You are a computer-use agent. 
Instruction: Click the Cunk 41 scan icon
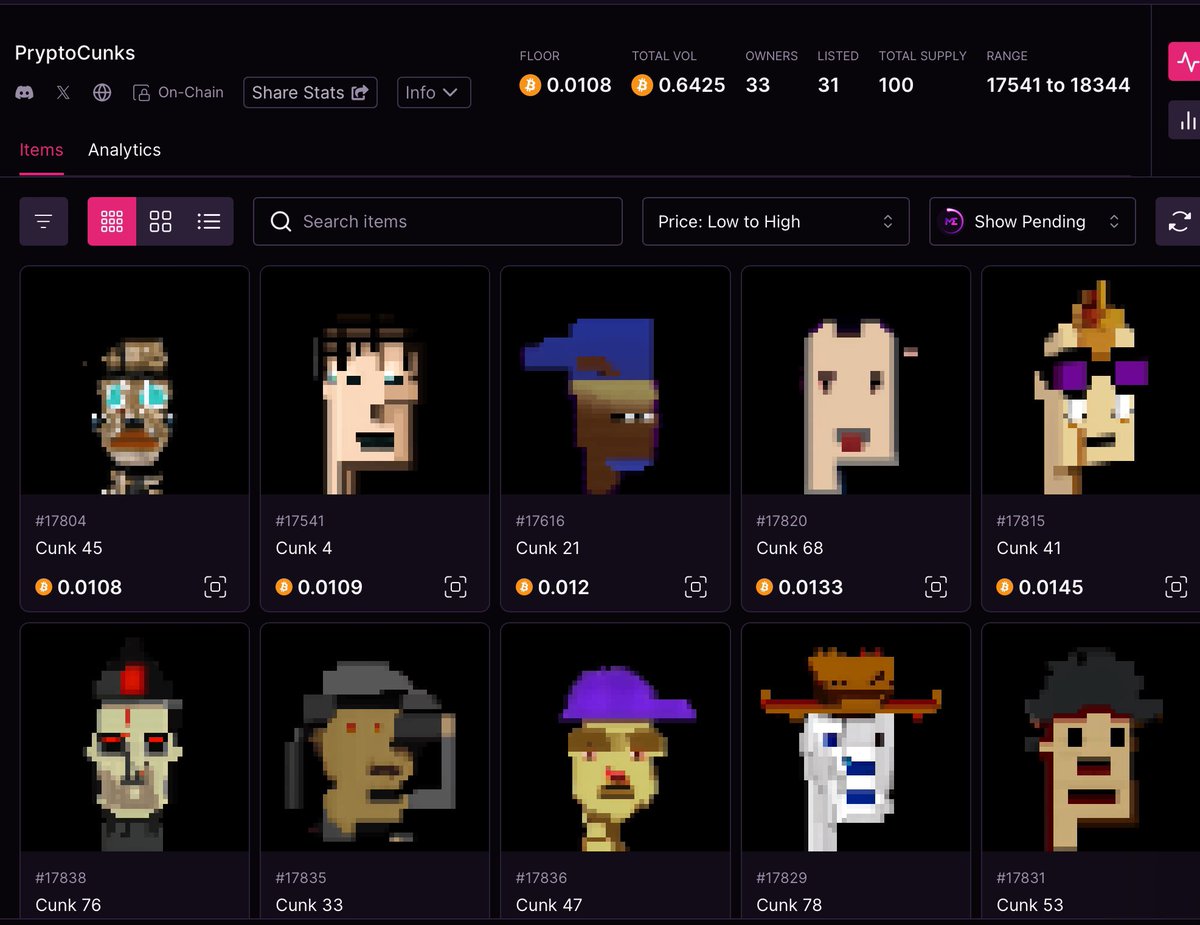coord(1176,587)
